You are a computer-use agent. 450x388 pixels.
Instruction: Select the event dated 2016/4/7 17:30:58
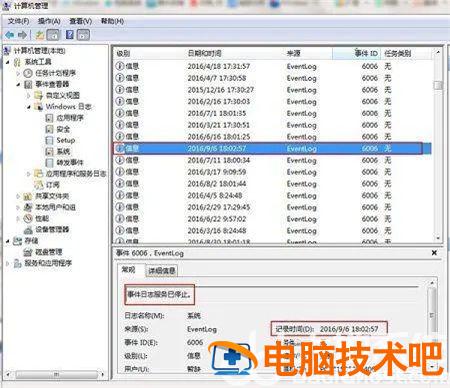[273, 78]
